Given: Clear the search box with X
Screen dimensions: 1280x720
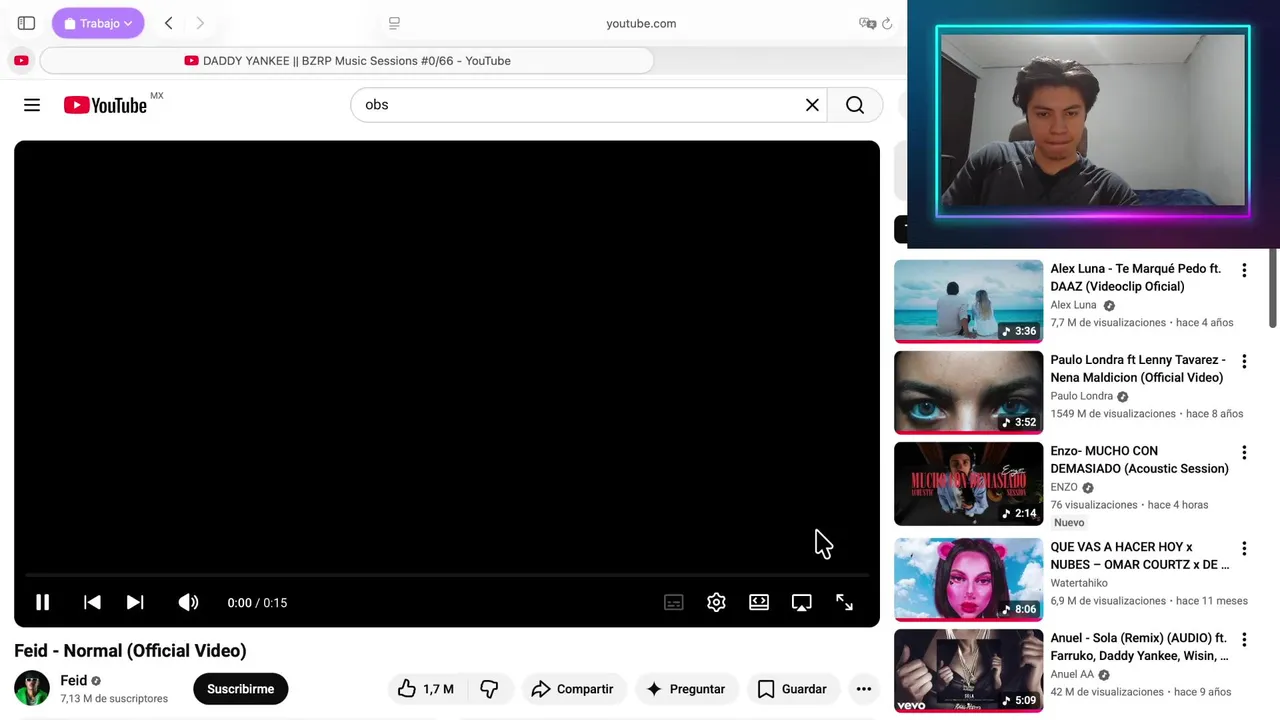Looking at the screenshot, I should coord(812,105).
